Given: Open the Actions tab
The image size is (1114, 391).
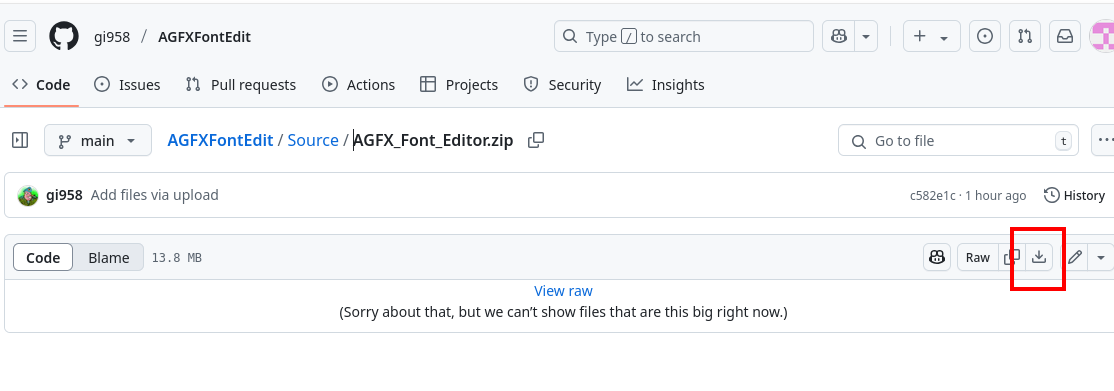Looking at the screenshot, I should pyautogui.click(x=358, y=85).
